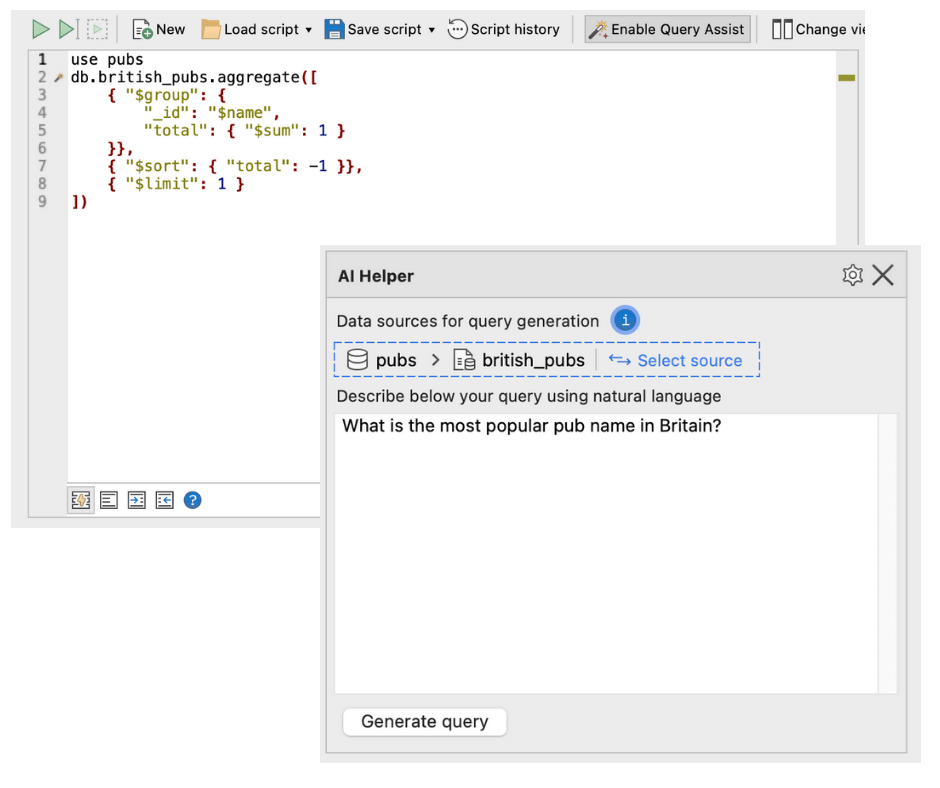
Task: Toggle the lightning auto-format icon below editor
Action: click(x=81, y=500)
